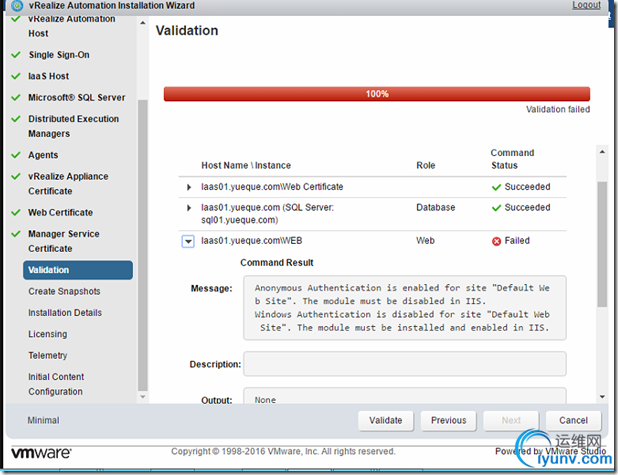Select the Web Certificate sidebar step
The width and height of the screenshot is (618, 475).
(60, 212)
